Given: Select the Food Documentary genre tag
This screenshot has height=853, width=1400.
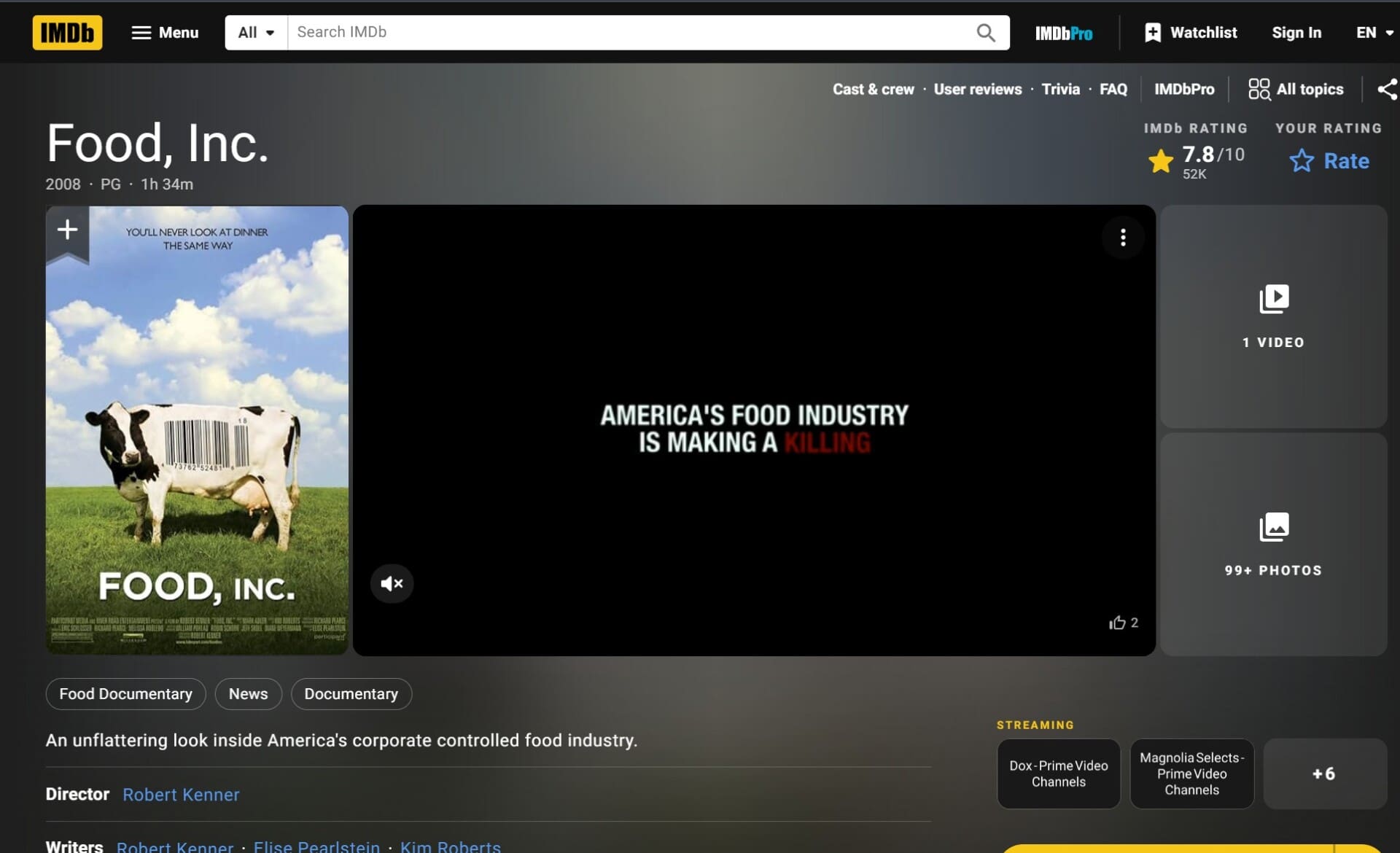Looking at the screenshot, I should coord(125,693).
